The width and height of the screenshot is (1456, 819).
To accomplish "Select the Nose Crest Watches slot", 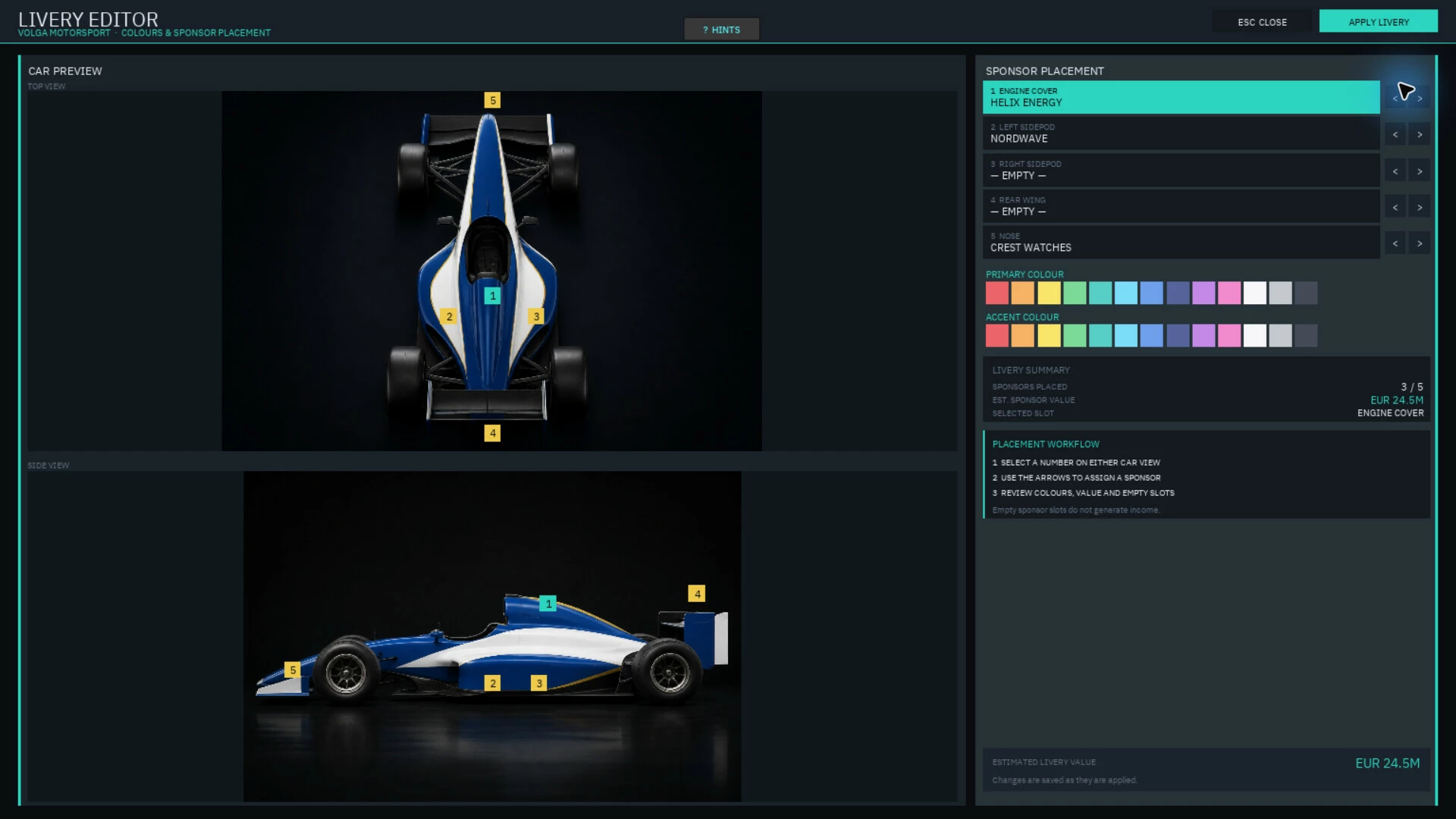I will tap(1181, 243).
